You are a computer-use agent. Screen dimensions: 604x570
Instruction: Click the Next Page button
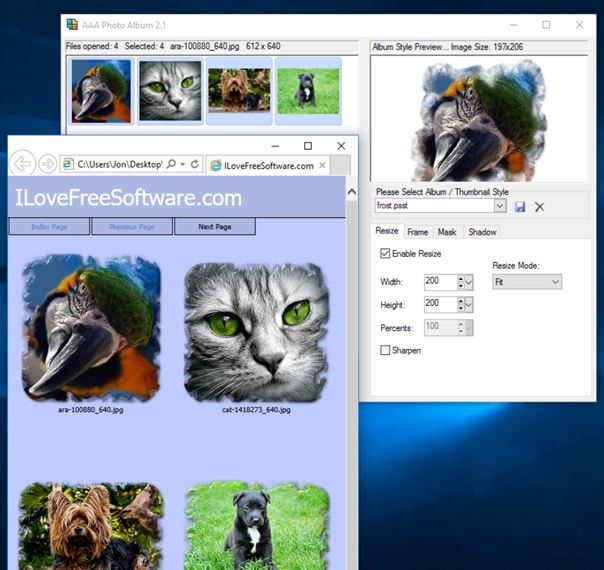pyautogui.click(x=215, y=226)
